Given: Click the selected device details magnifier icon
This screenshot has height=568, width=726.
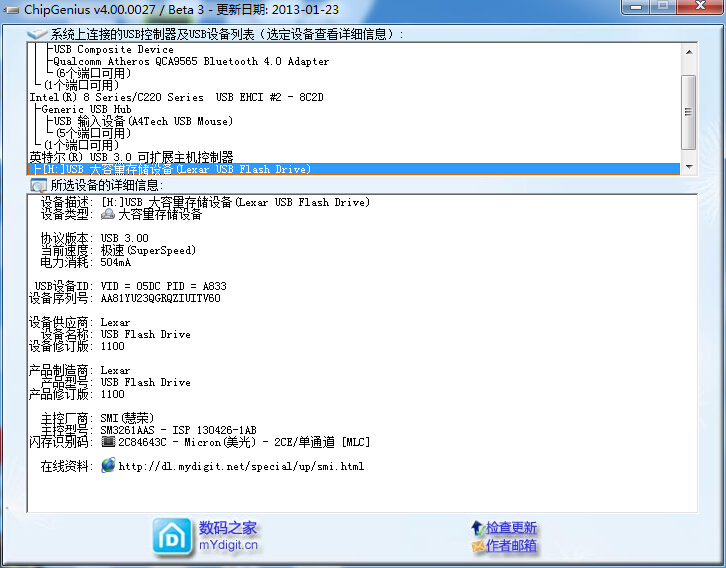Looking at the screenshot, I should 38,186.
